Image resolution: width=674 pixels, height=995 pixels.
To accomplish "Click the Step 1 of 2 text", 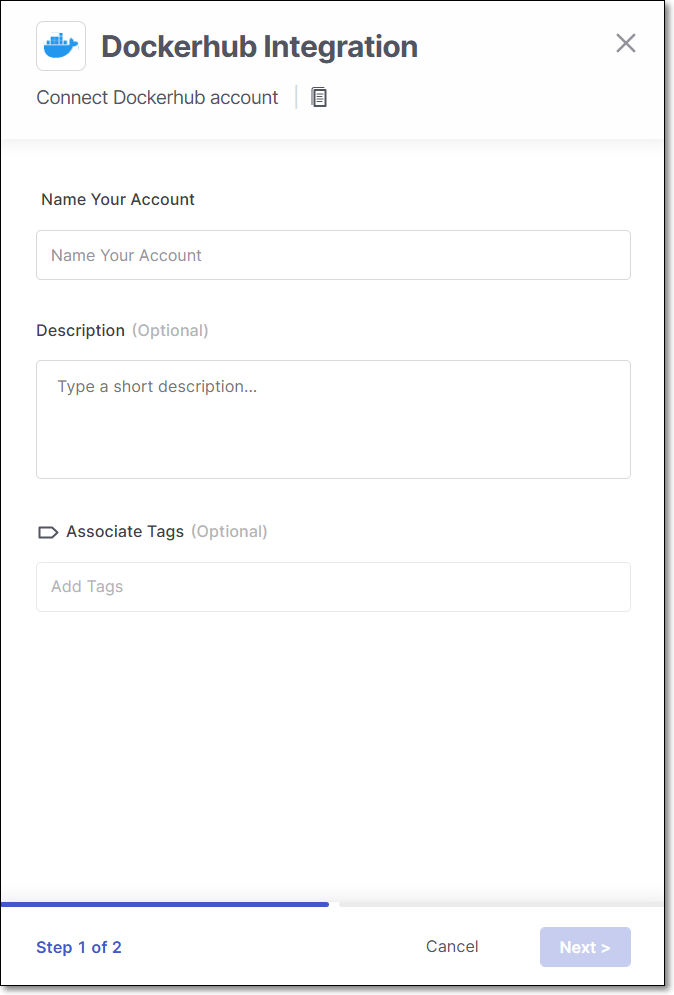I will coord(79,947).
